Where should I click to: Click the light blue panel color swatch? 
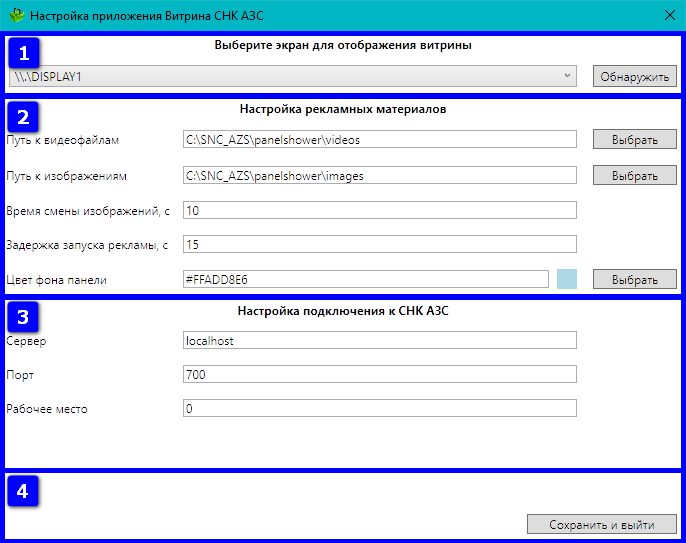point(567,279)
